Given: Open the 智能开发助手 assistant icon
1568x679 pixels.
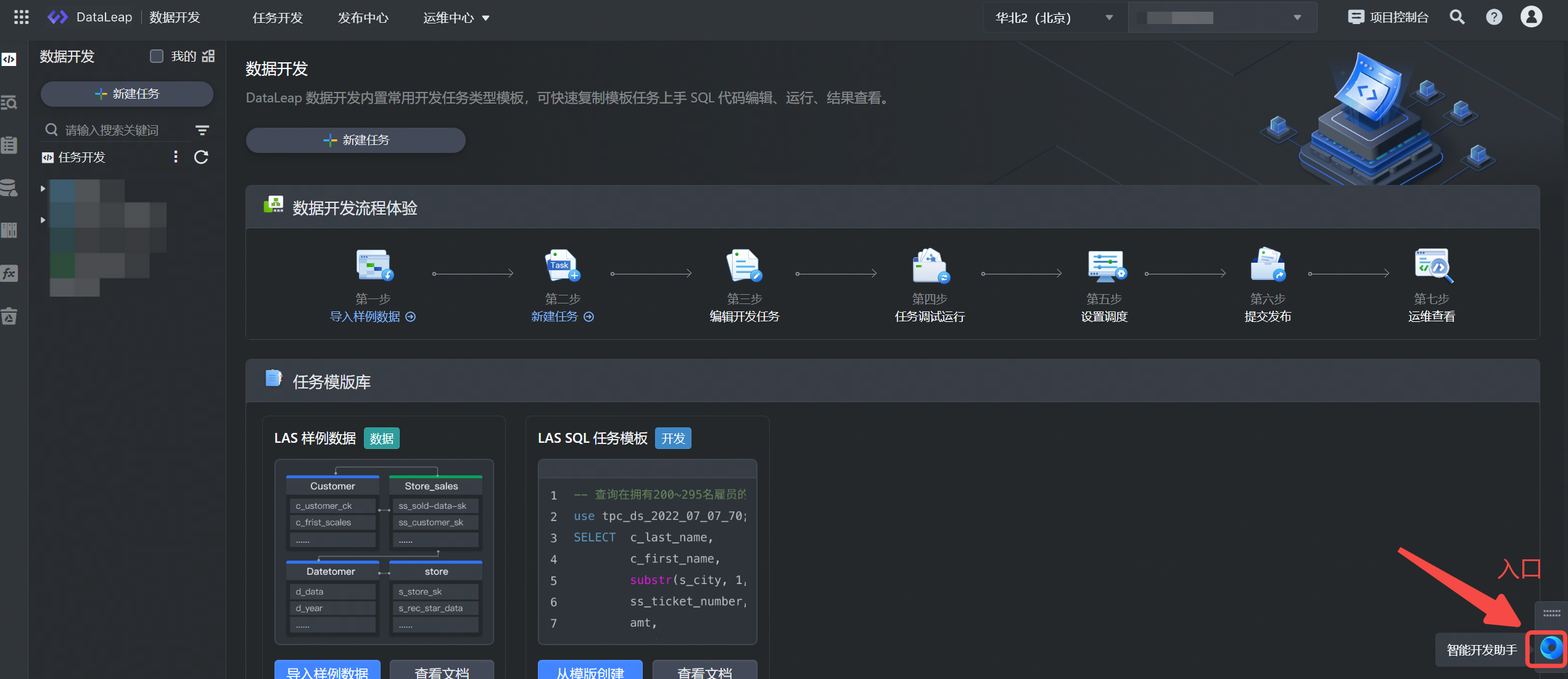Looking at the screenshot, I should coord(1550,649).
